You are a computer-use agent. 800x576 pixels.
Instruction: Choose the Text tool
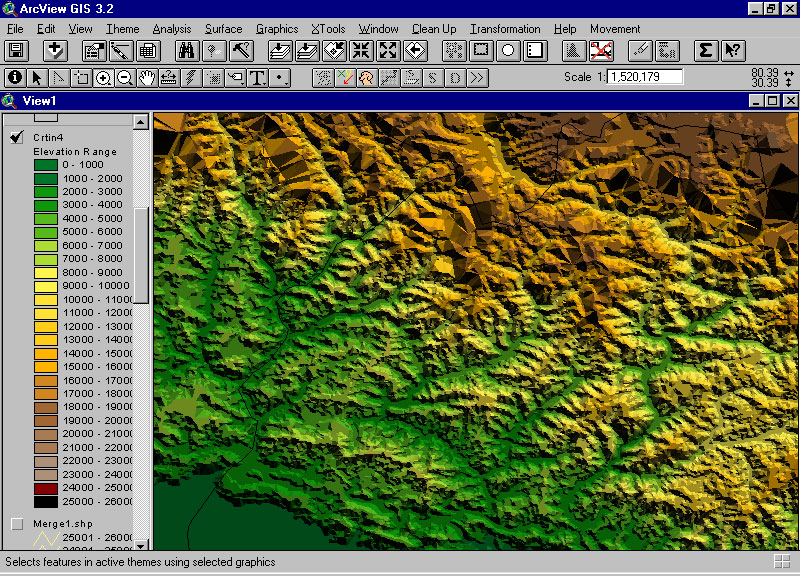(257, 77)
